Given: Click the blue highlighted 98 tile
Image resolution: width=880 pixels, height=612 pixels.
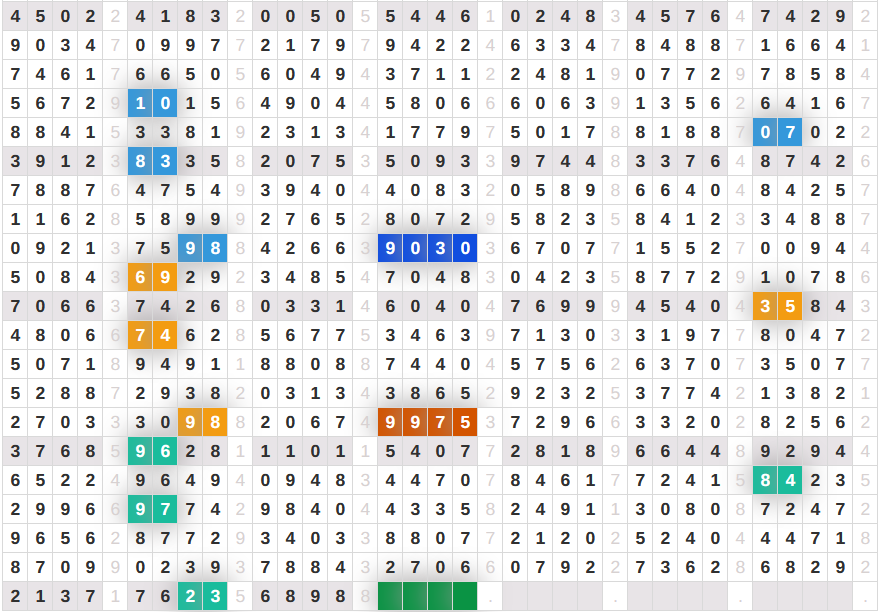Looking at the screenshot, I should (x=202, y=249).
